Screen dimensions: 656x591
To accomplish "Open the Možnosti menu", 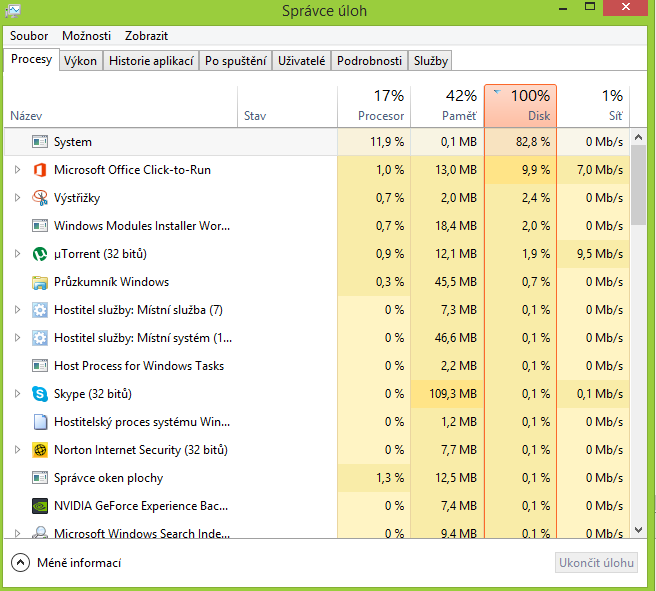I will [86, 36].
